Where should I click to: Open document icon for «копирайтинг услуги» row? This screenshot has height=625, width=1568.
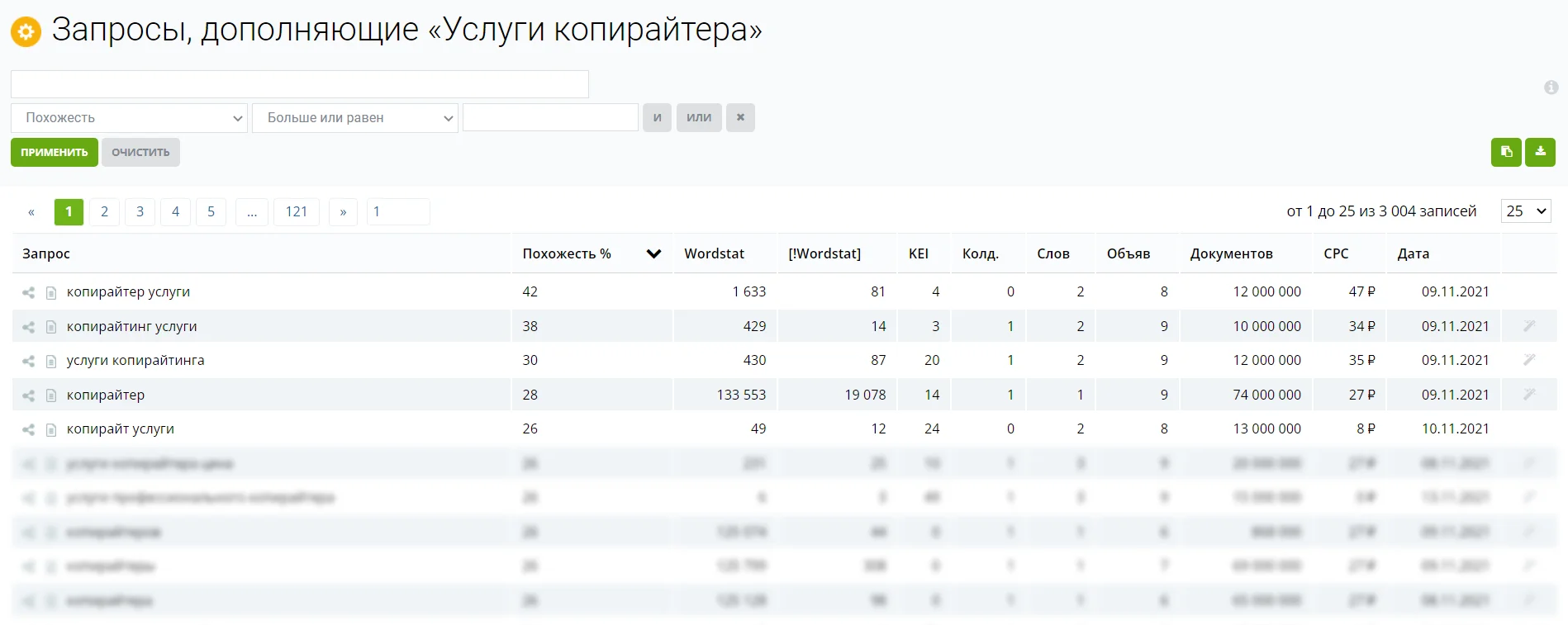click(51, 327)
